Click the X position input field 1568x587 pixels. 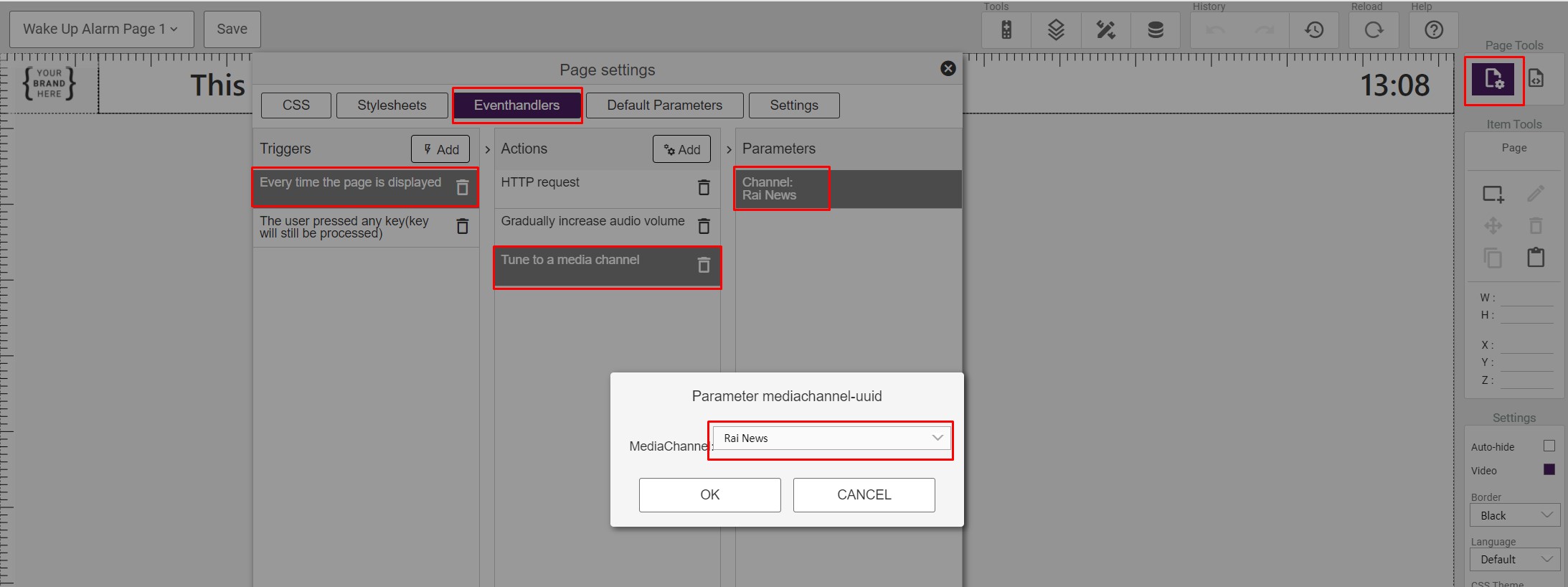(x=1527, y=345)
